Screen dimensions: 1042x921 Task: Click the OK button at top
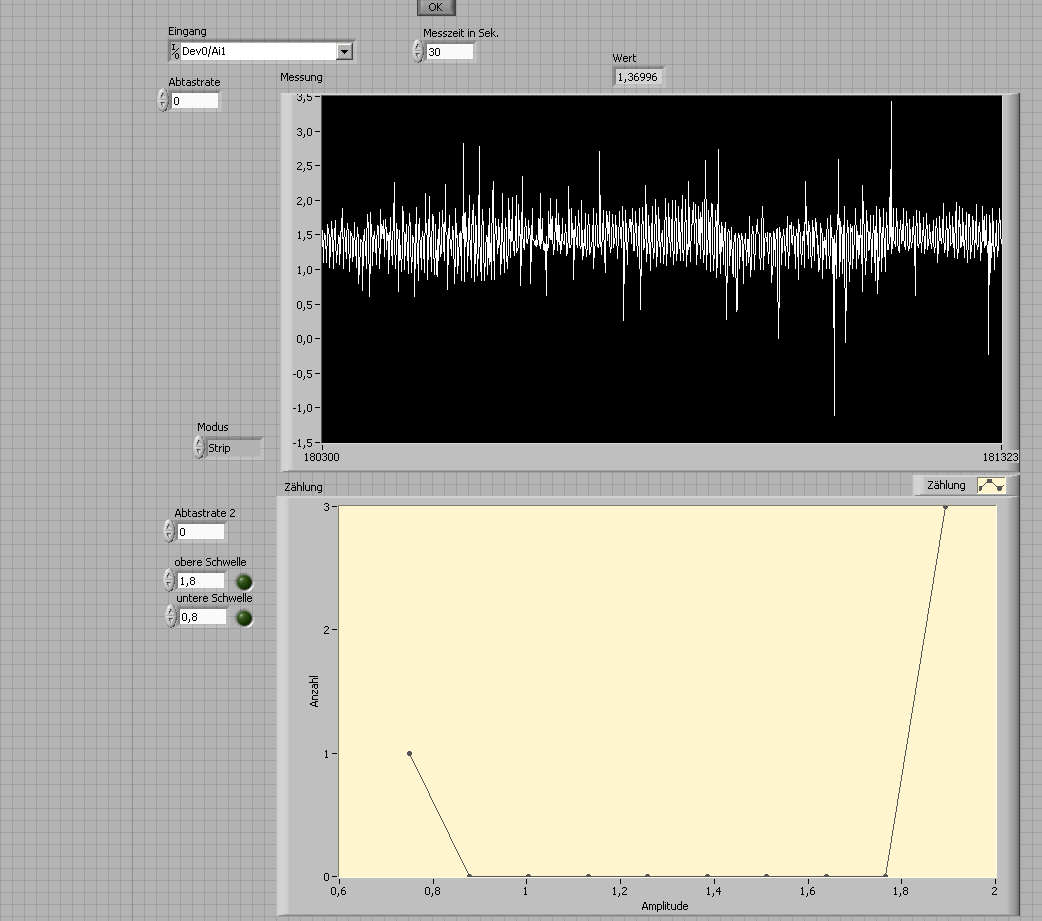(436, 7)
